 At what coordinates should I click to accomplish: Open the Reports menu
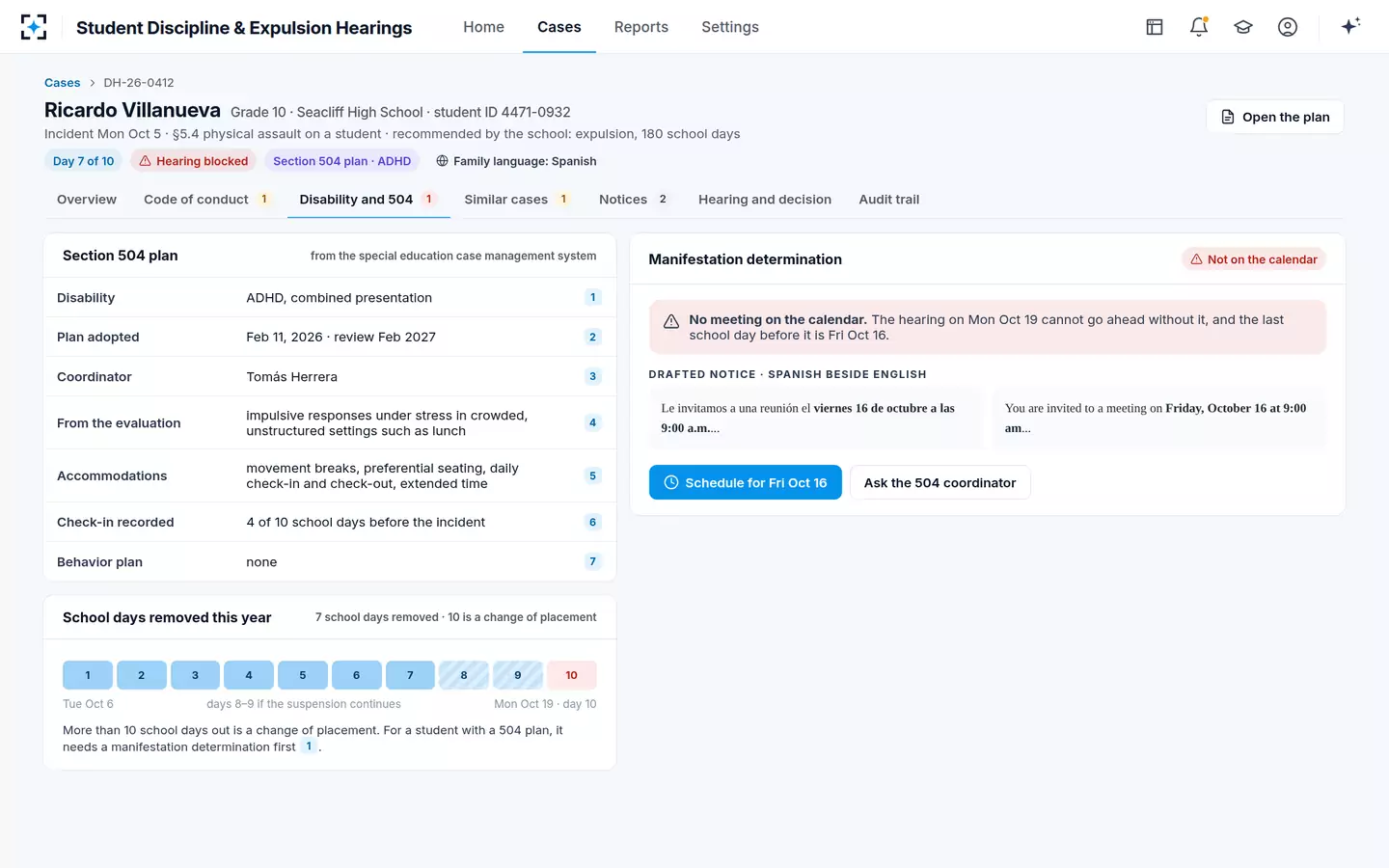[641, 27]
